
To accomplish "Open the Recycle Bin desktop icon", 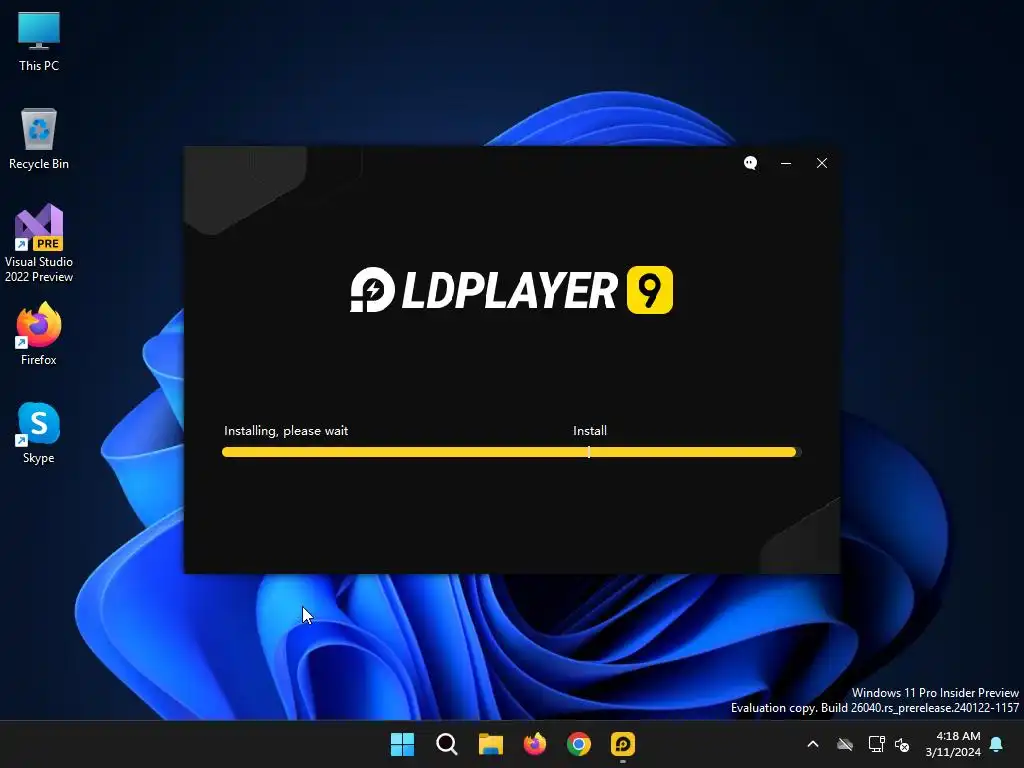I will click(39, 138).
